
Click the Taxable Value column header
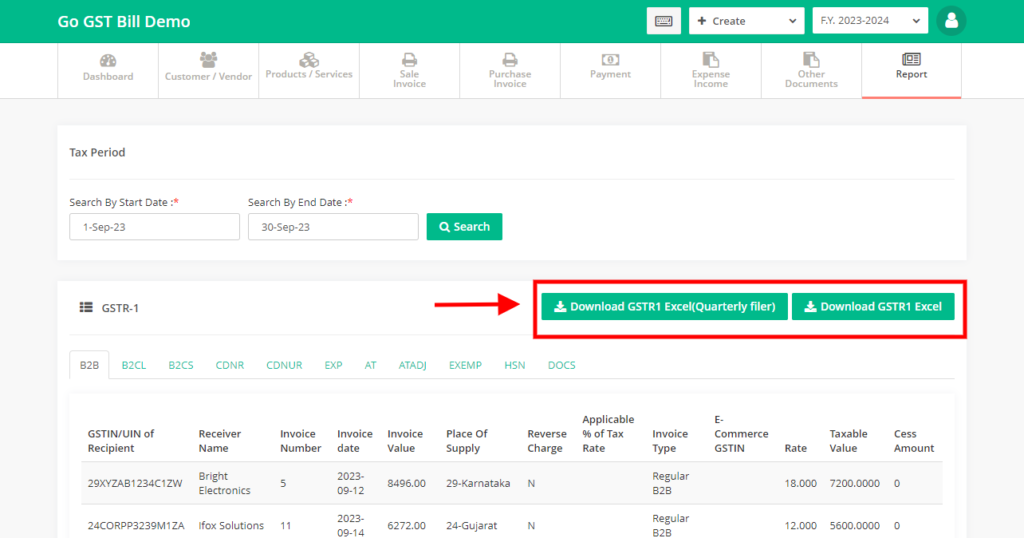click(x=848, y=441)
